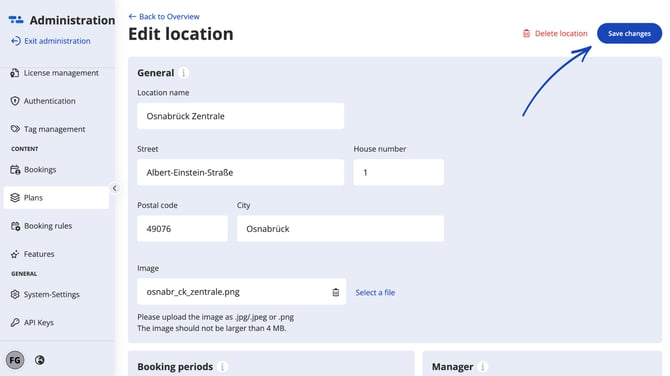Click the Plans layers icon

(15, 197)
